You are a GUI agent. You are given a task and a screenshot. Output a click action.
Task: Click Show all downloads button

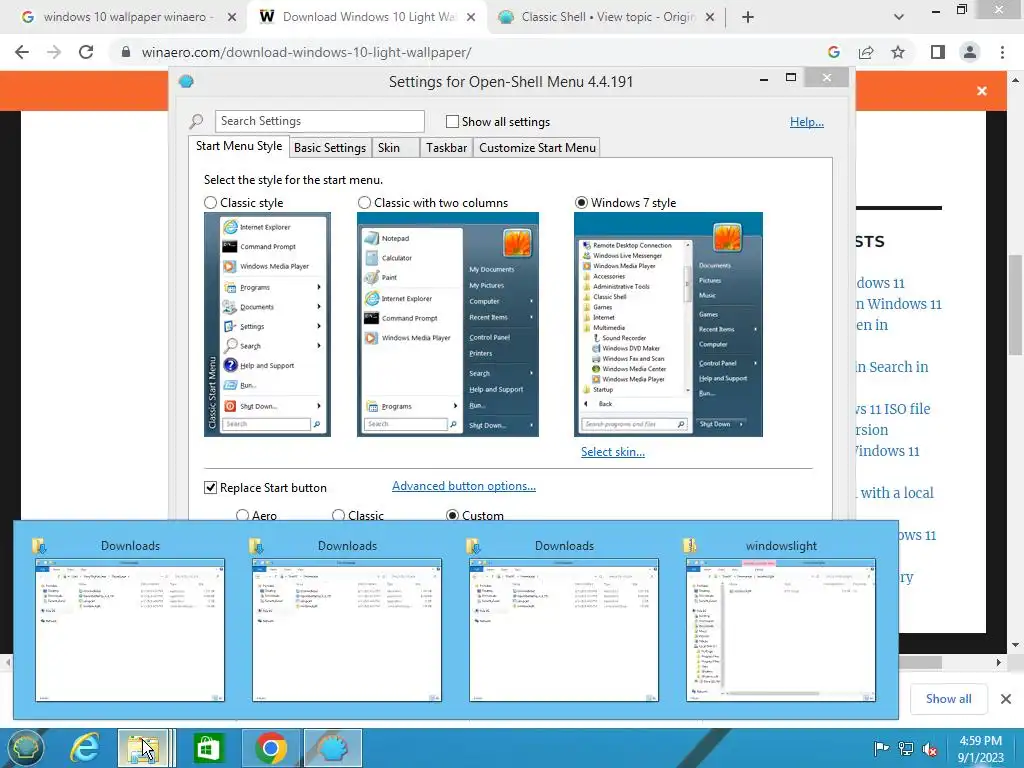(x=948, y=699)
